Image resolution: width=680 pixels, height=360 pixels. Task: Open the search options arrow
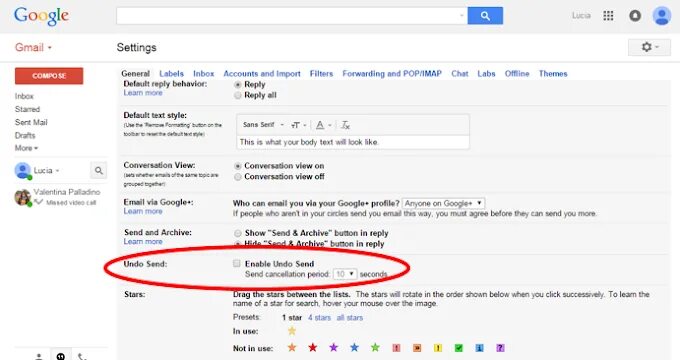461,16
